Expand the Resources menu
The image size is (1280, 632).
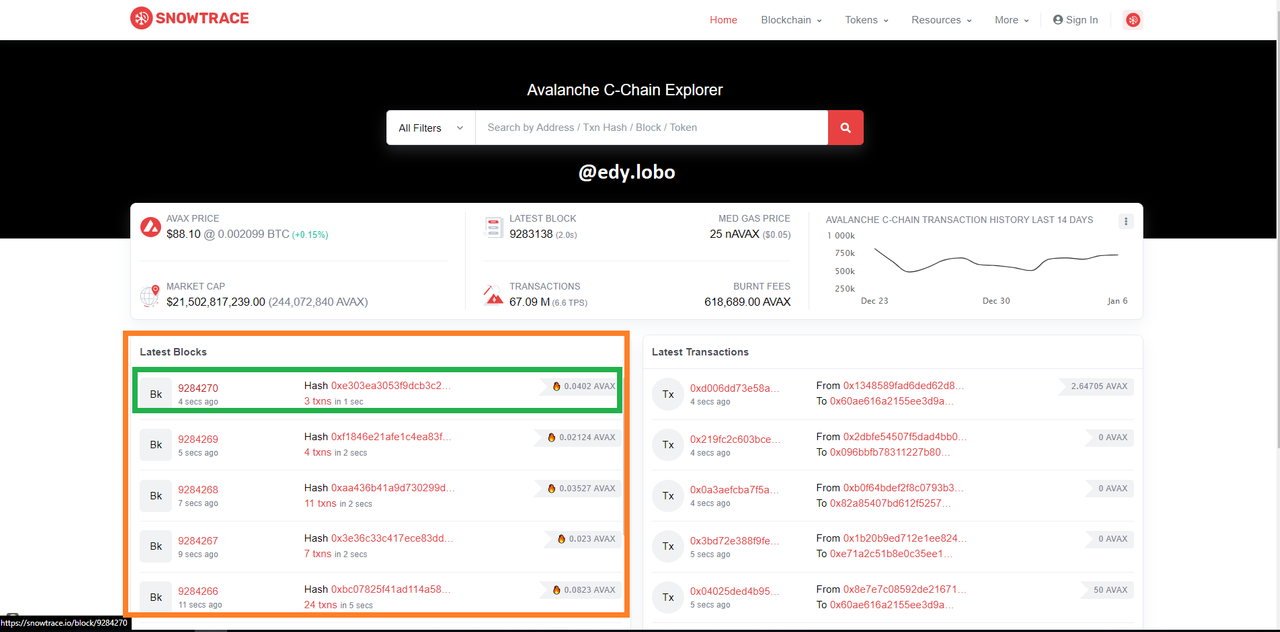click(941, 20)
